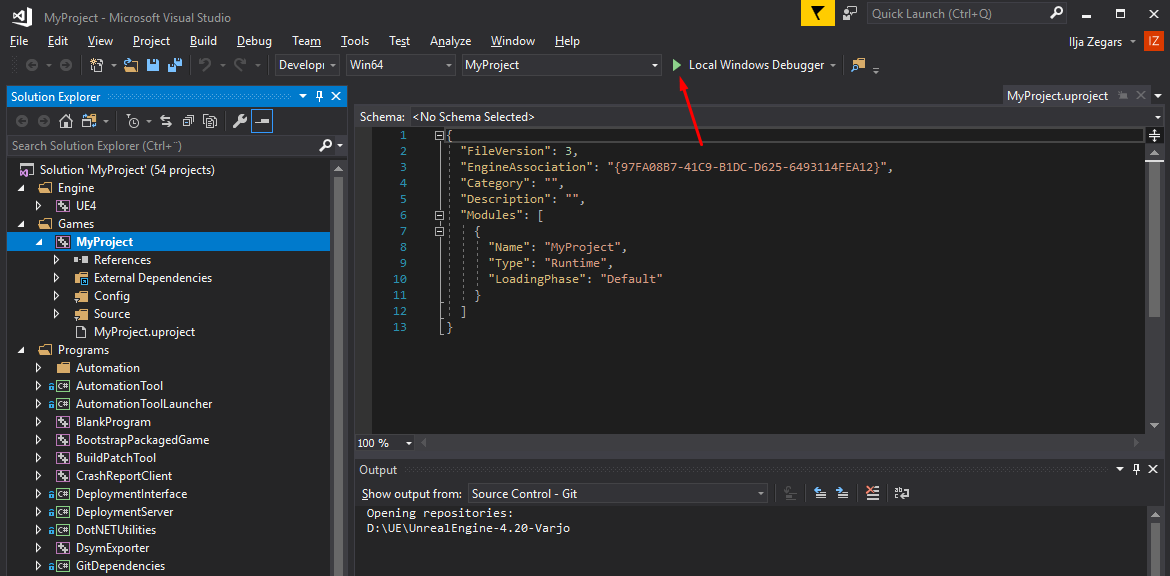This screenshot has height=576, width=1170.
Task: Expand the UE4 project node
Action: click(x=40, y=206)
